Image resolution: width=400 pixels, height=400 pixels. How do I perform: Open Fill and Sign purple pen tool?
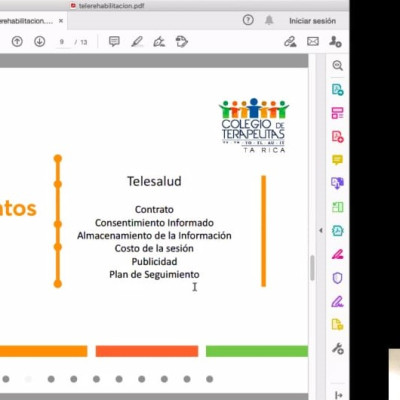(x=337, y=302)
